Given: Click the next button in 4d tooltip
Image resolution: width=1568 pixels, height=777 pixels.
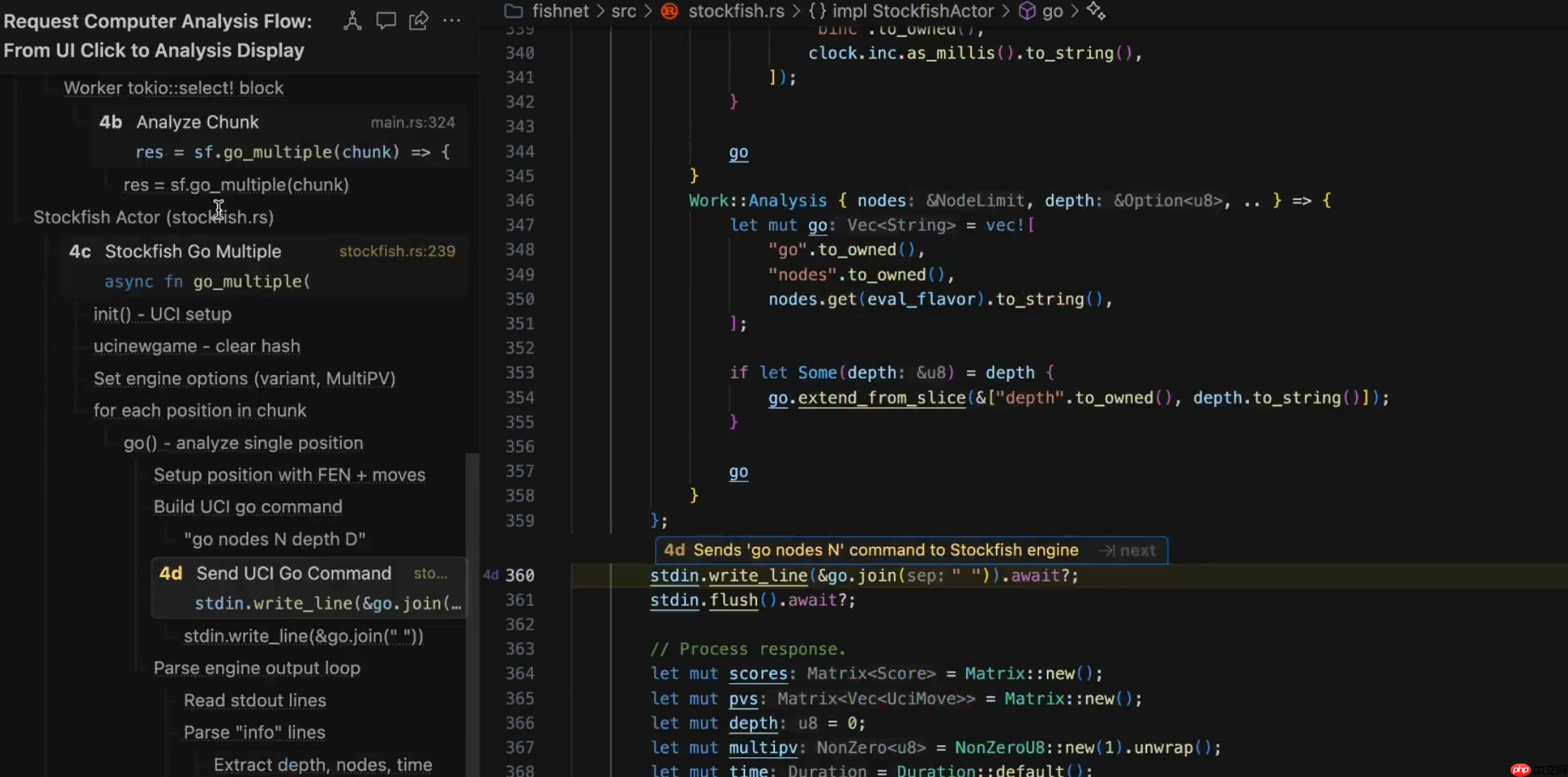Looking at the screenshot, I should tap(1129, 551).
